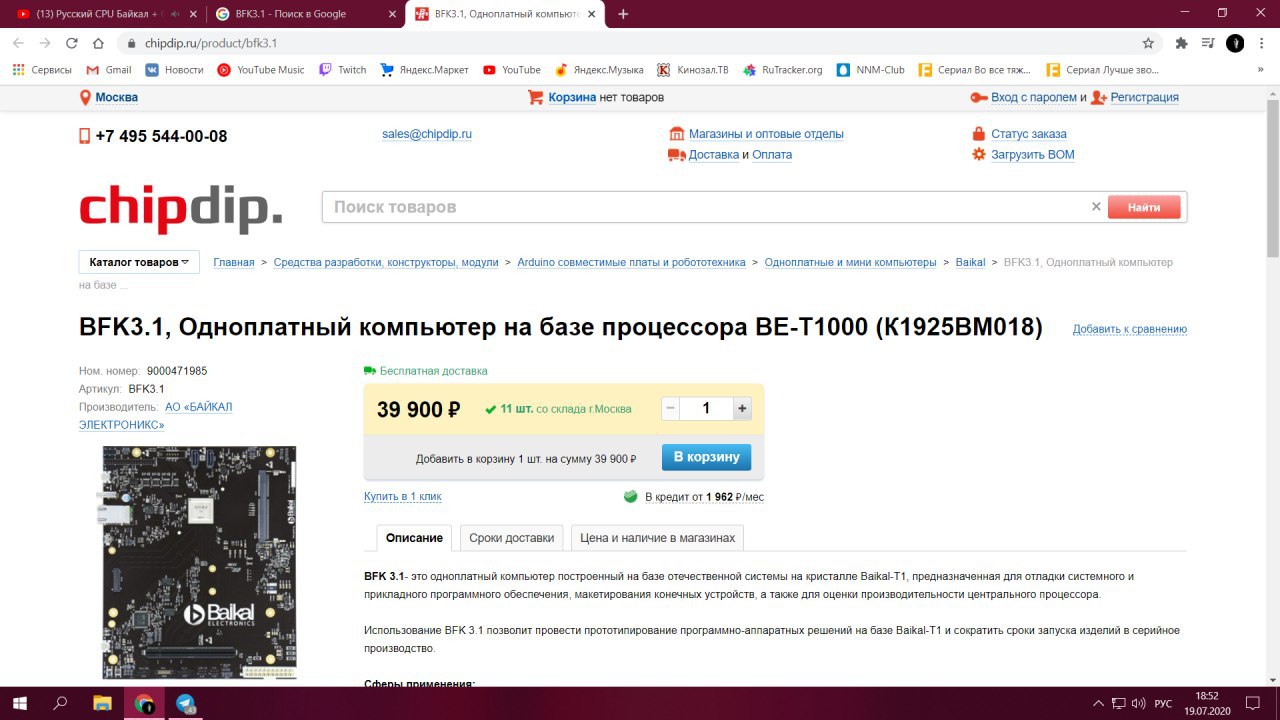The width and height of the screenshot is (1280, 720).
Task: Bookmark this page with the star icon
Action: click(x=1148, y=43)
